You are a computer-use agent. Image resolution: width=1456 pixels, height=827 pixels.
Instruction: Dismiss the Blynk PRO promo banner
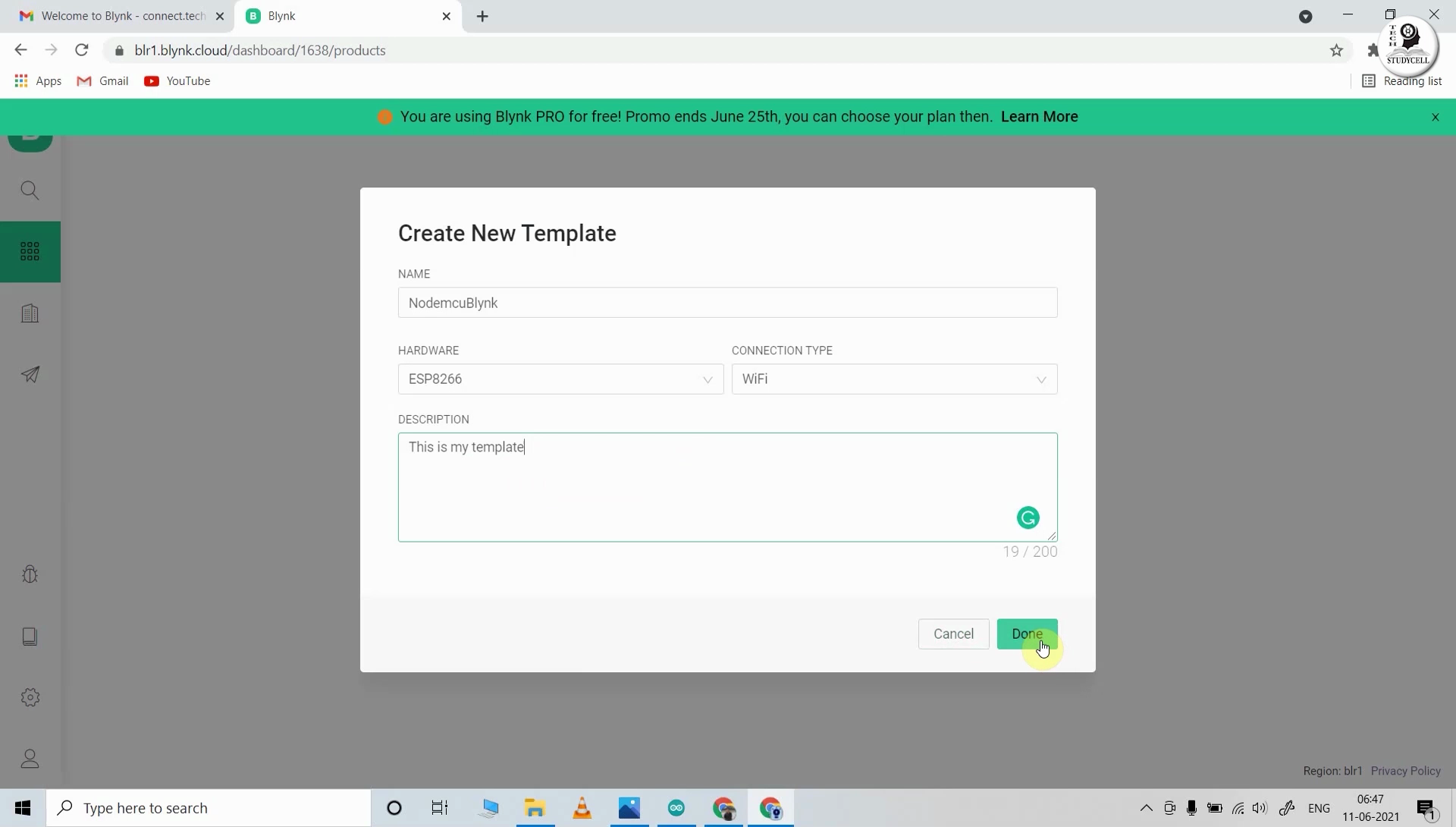[1435, 117]
